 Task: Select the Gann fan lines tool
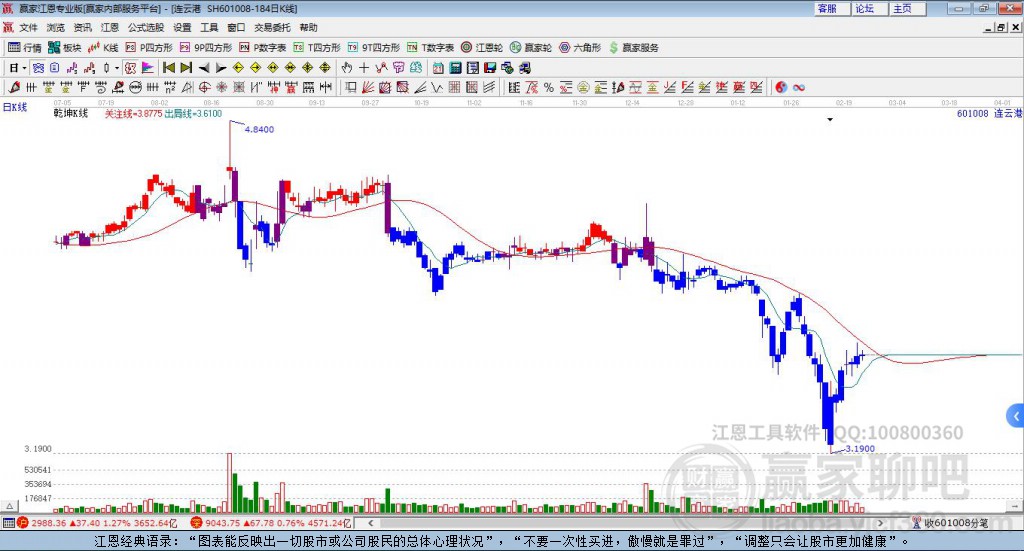coord(368,87)
